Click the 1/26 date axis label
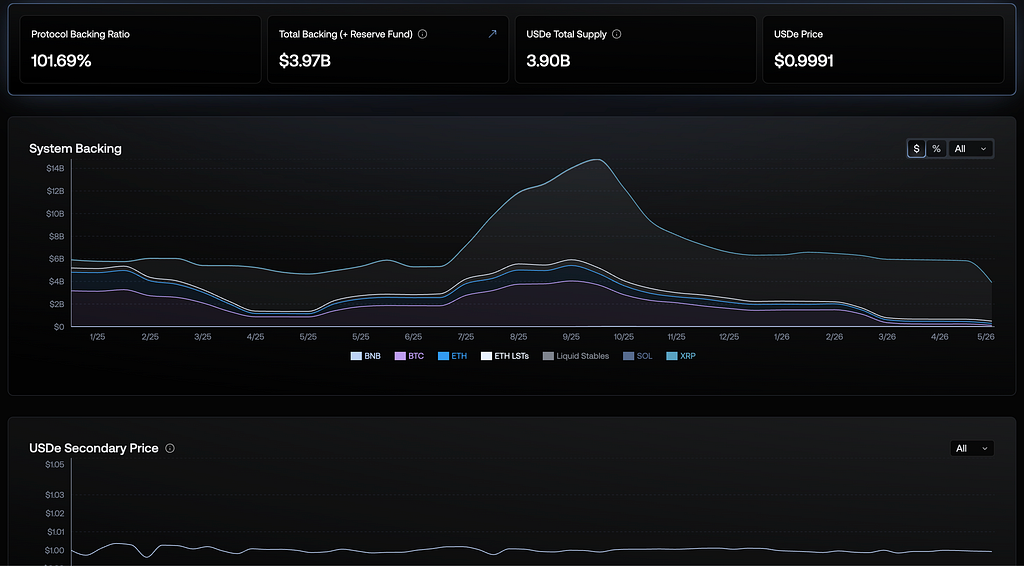 [x=781, y=337]
